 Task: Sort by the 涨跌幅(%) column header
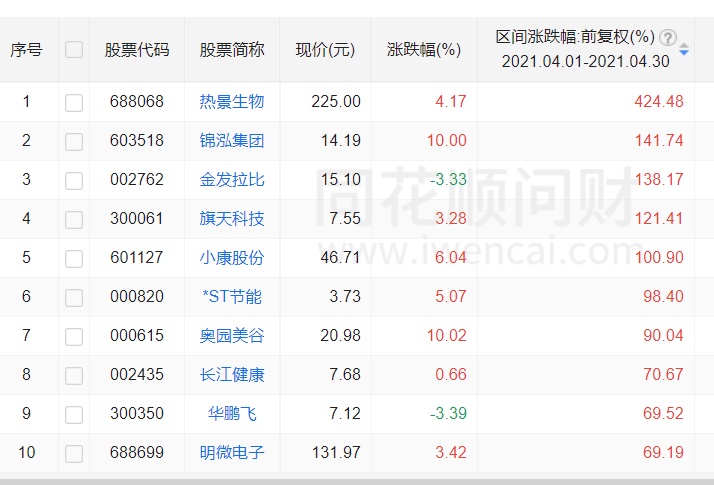423,49
